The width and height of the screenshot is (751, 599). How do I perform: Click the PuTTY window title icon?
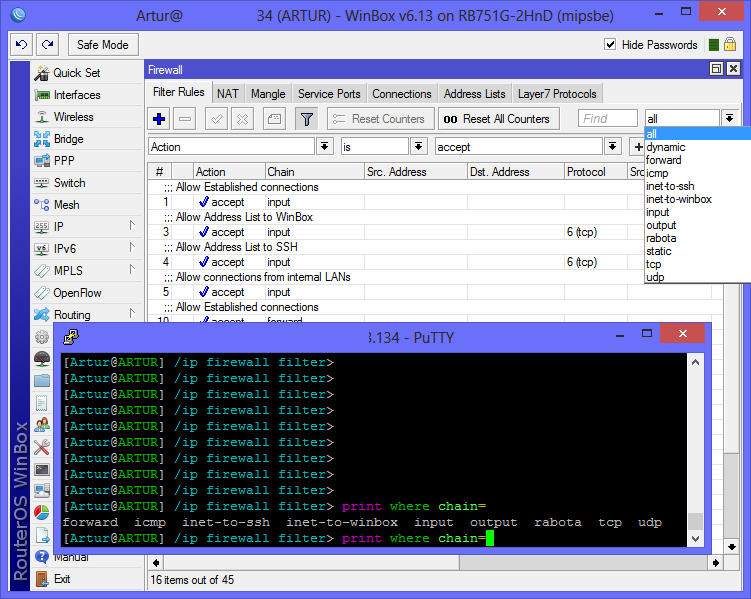click(x=71, y=337)
